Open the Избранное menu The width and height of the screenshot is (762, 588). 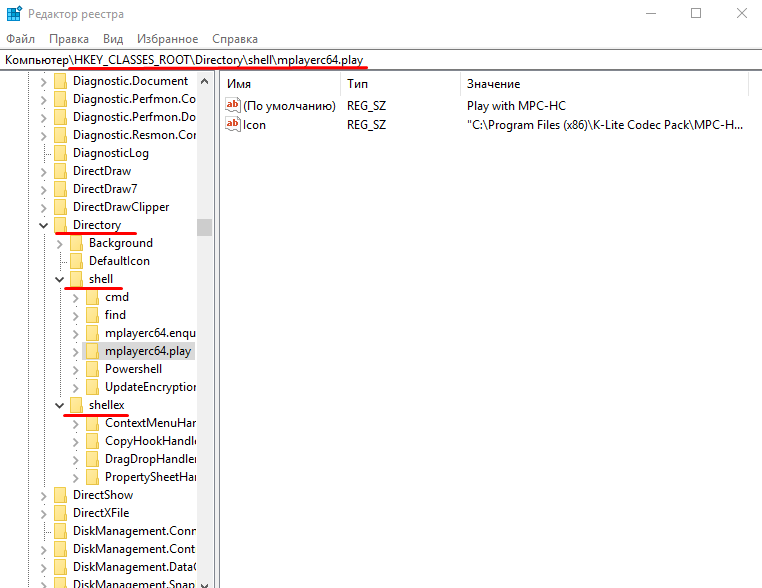pos(167,39)
